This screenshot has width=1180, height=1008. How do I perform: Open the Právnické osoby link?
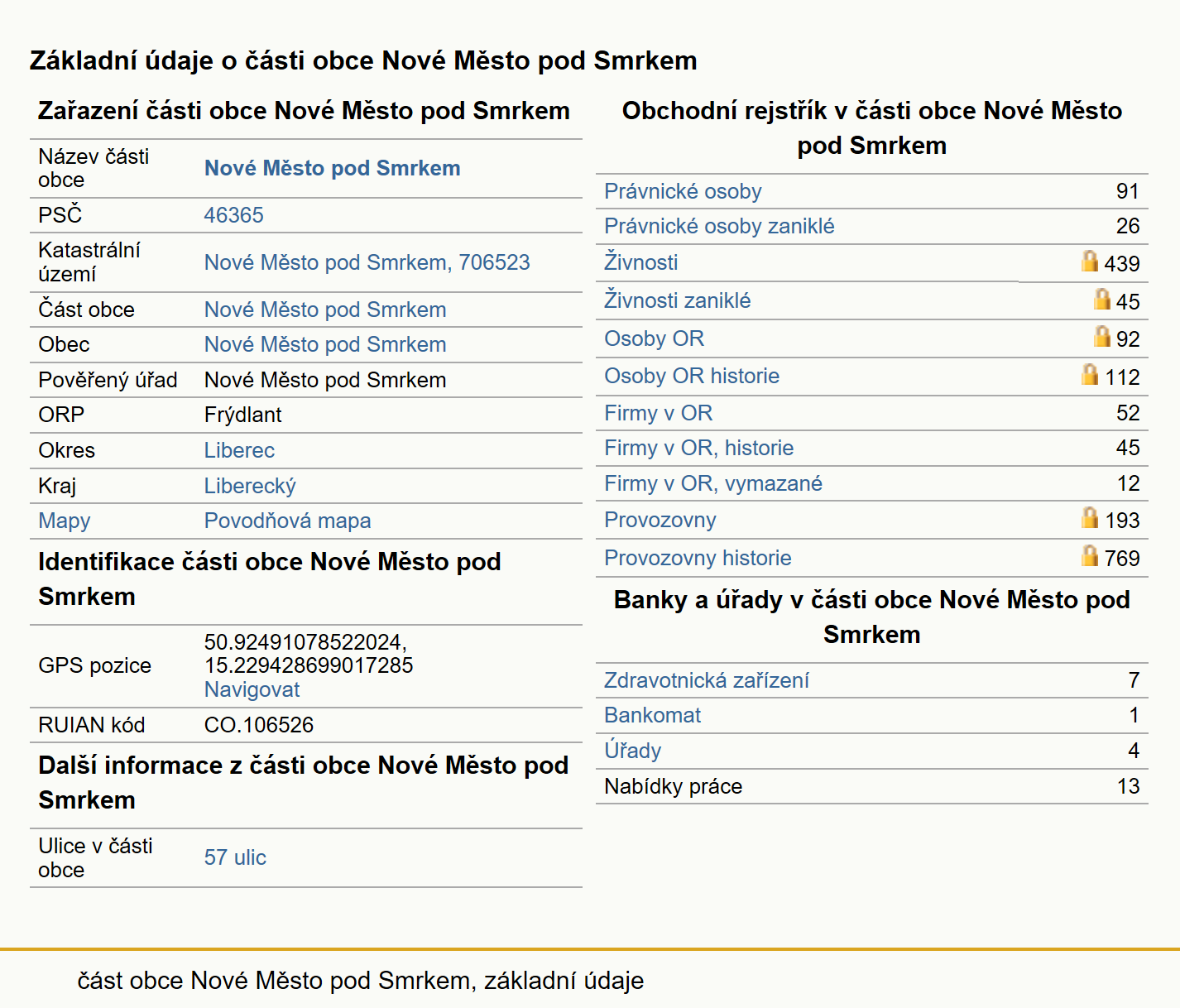click(x=683, y=191)
